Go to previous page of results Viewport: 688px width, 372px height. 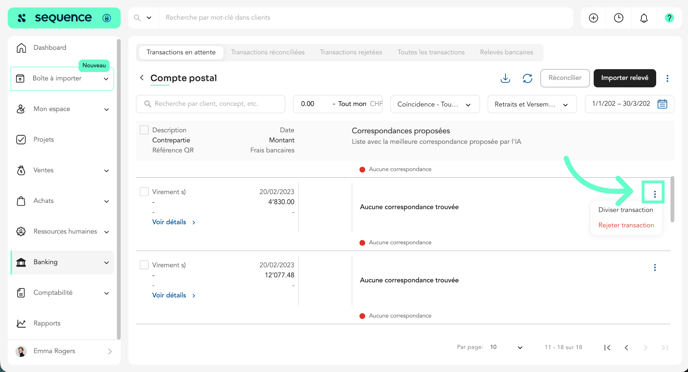626,347
